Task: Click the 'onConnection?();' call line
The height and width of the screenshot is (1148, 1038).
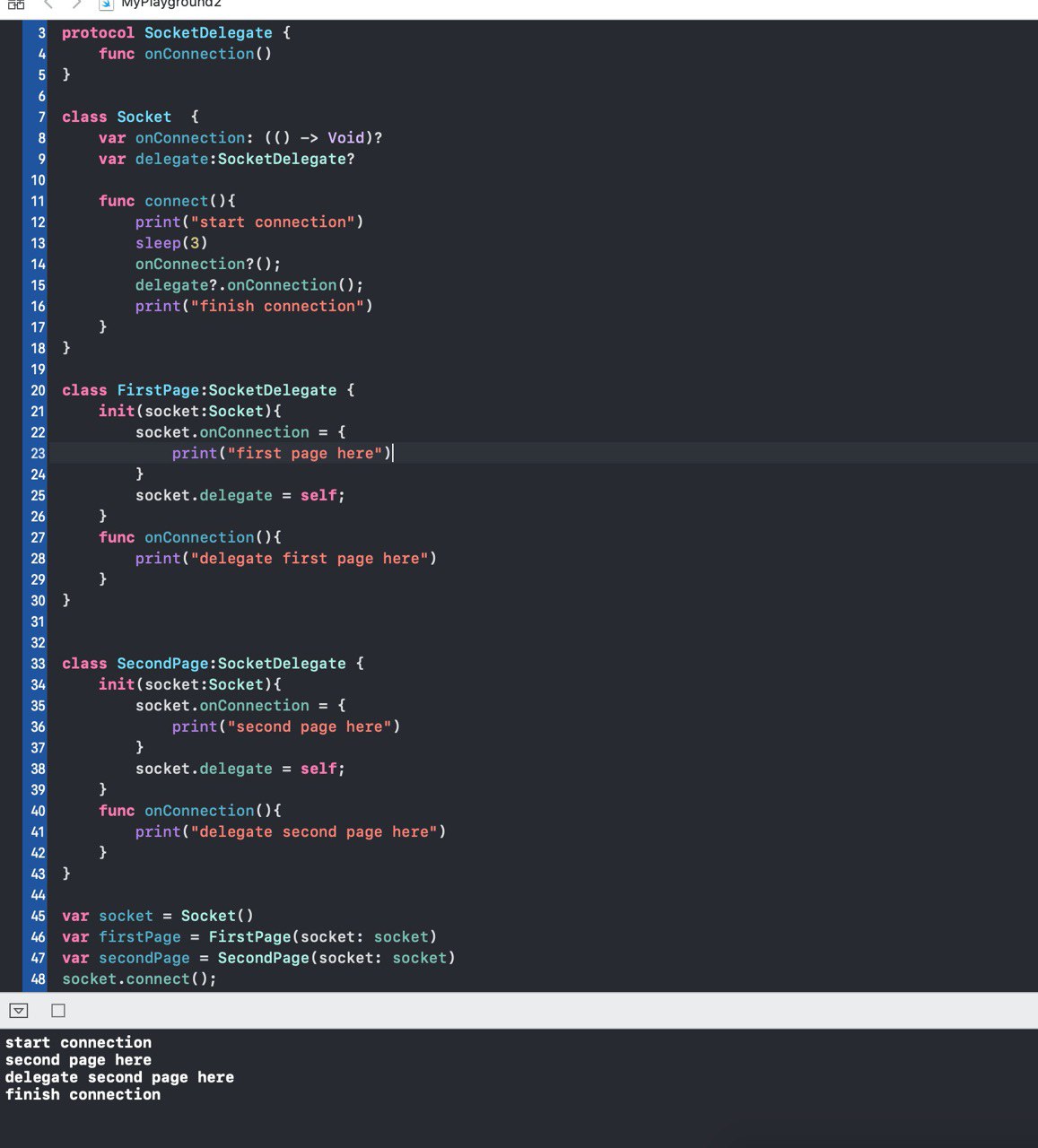Action: [208, 265]
